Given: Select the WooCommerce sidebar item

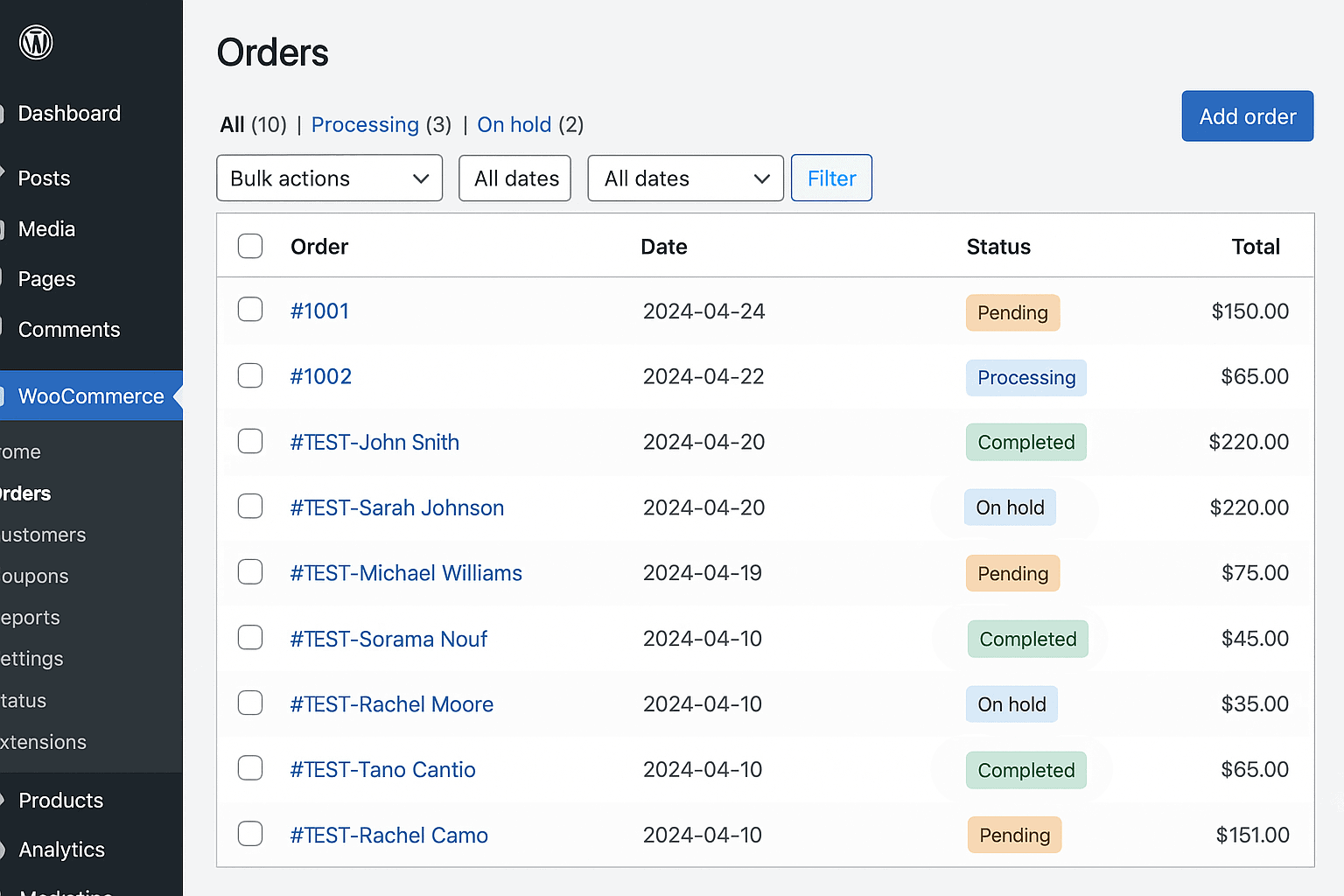Looking at the screenshot, I should [x=91, y=395].
